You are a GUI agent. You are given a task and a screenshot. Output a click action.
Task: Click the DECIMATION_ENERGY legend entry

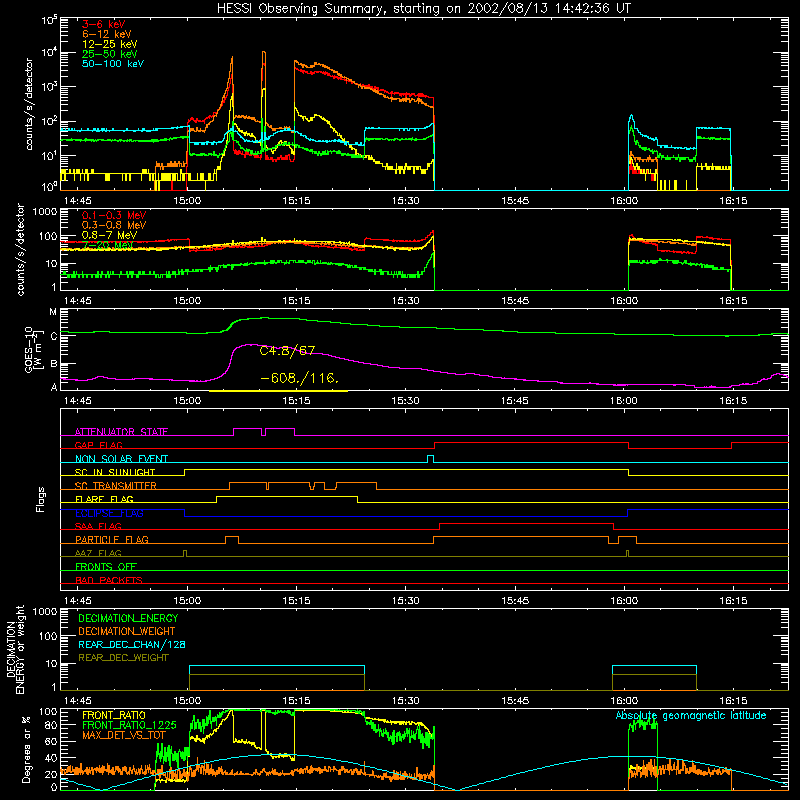[128, 618]
